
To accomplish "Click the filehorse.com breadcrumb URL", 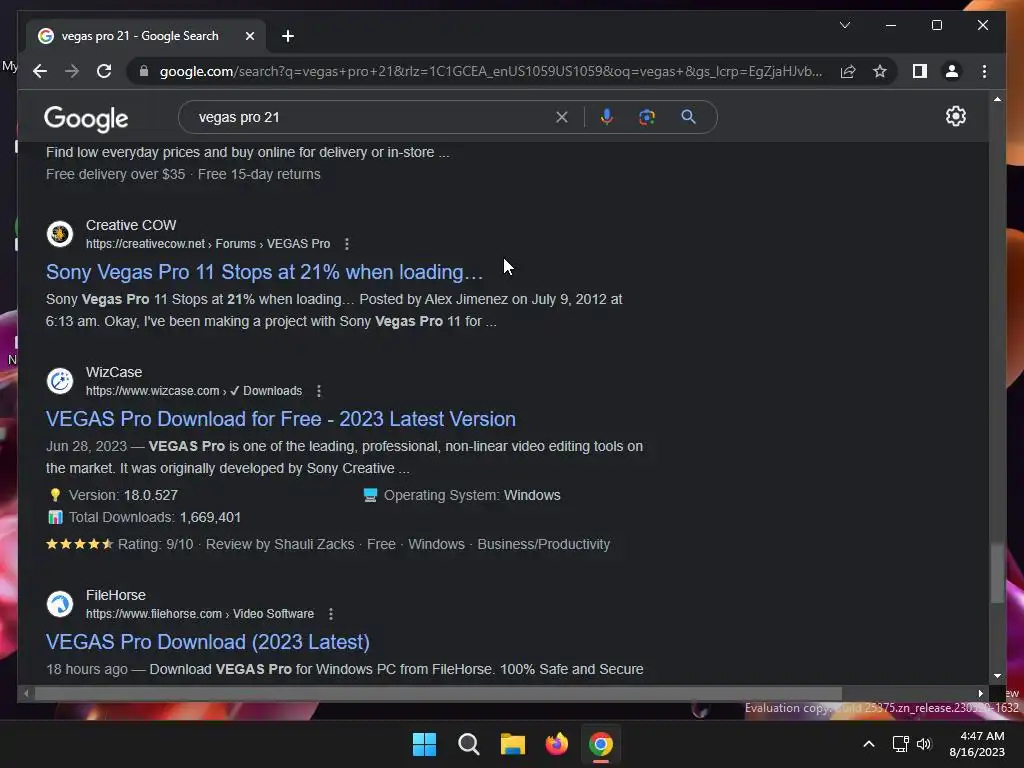I will point(200,614).
